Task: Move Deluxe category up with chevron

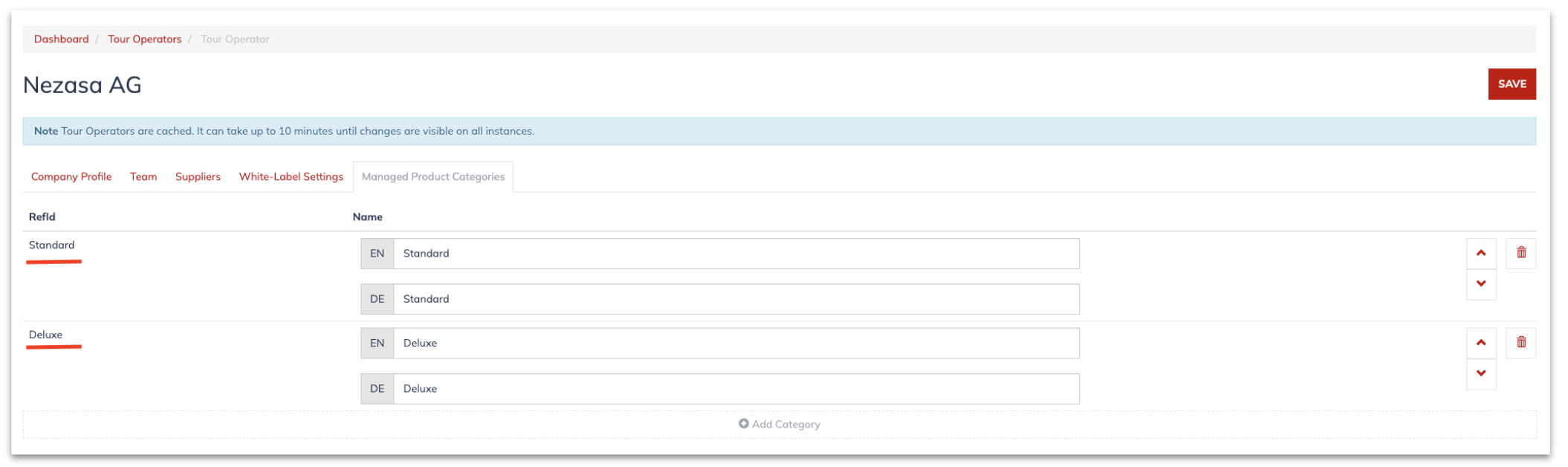Action: pos(1481,343)
